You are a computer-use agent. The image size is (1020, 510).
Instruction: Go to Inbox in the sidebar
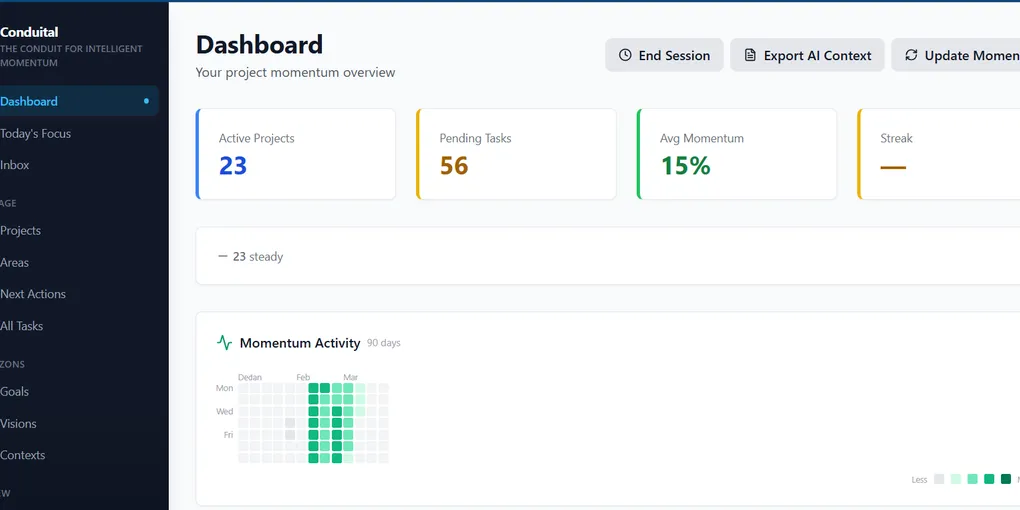(x=15, y=165)
